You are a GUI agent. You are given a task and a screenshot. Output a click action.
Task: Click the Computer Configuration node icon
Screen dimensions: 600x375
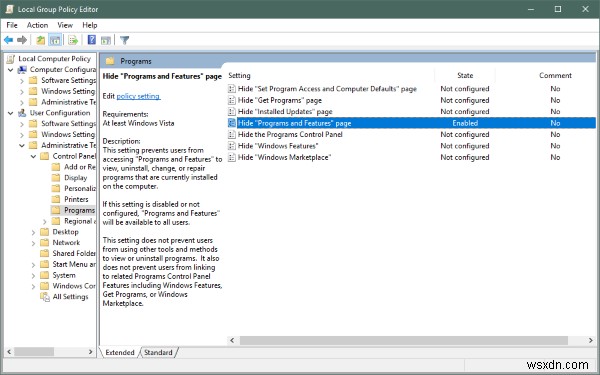click(23, 70)
